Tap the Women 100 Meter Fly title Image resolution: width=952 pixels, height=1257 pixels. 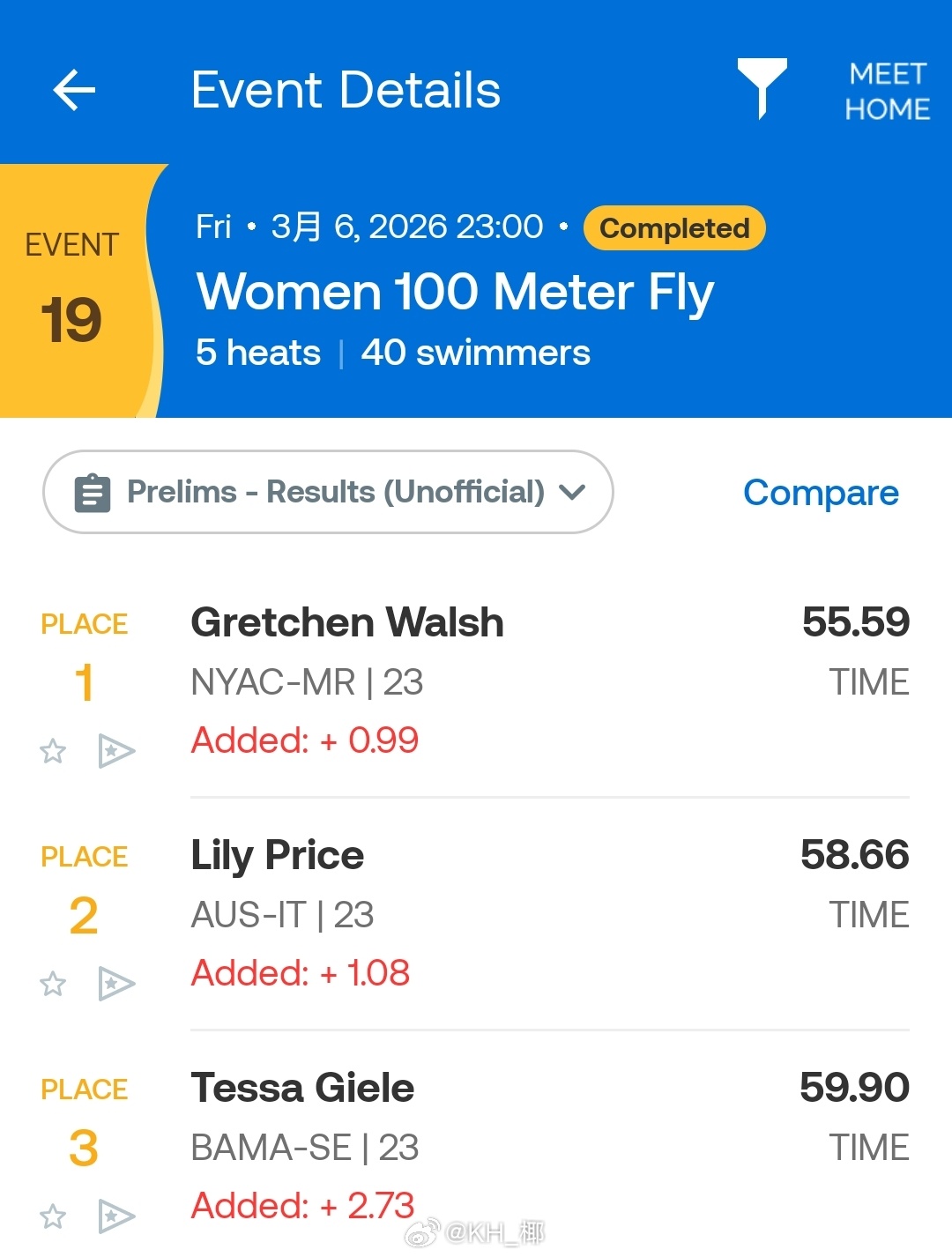click(455, 292)
